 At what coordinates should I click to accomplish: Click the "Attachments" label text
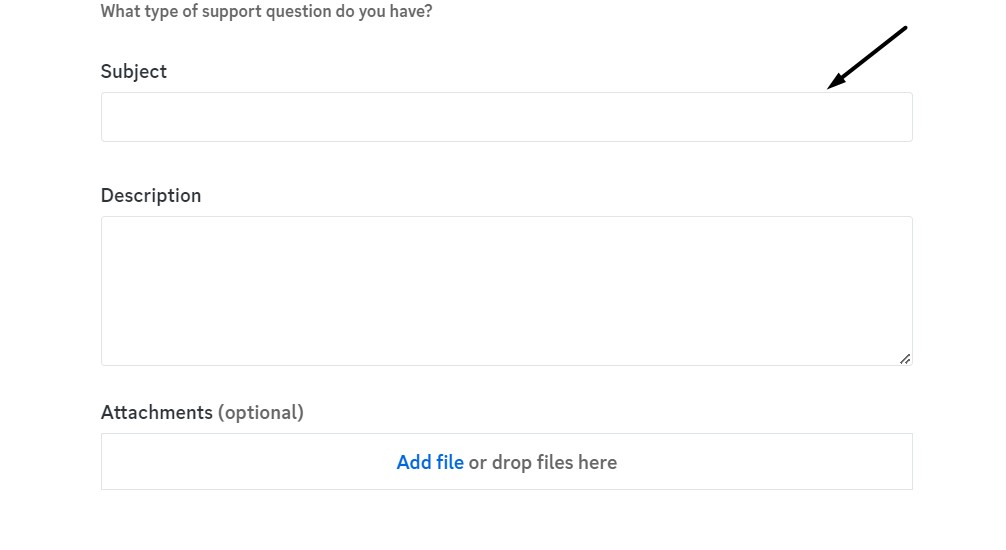(x=157, y=412)
